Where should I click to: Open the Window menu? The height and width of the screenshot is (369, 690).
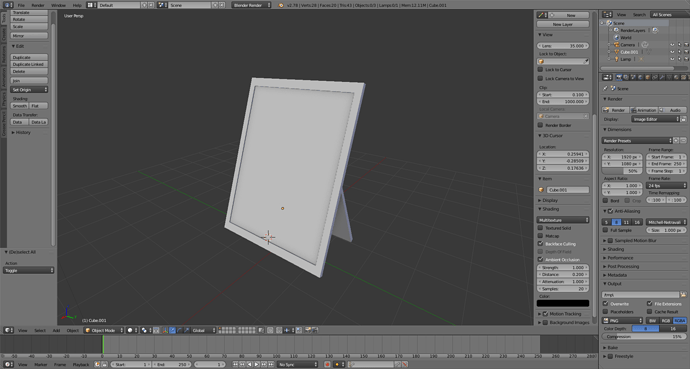(x=58, y=5)
